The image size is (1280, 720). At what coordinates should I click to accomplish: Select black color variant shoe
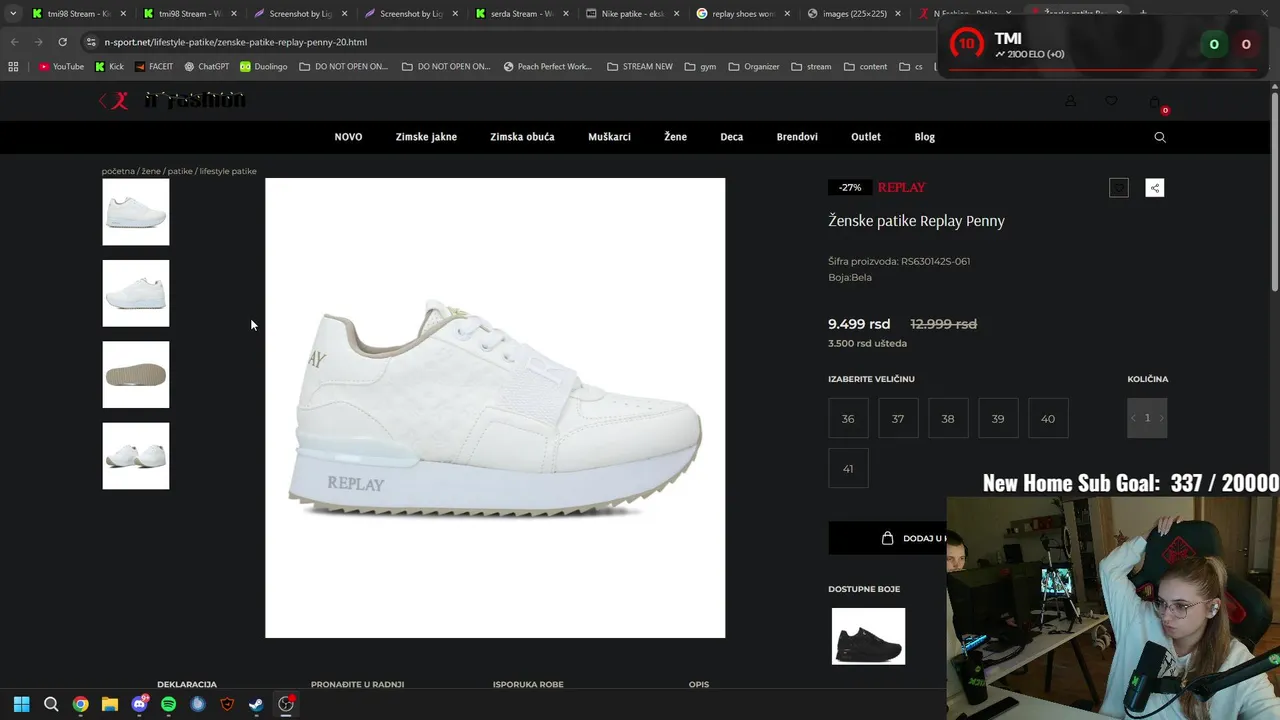(868, 636)
